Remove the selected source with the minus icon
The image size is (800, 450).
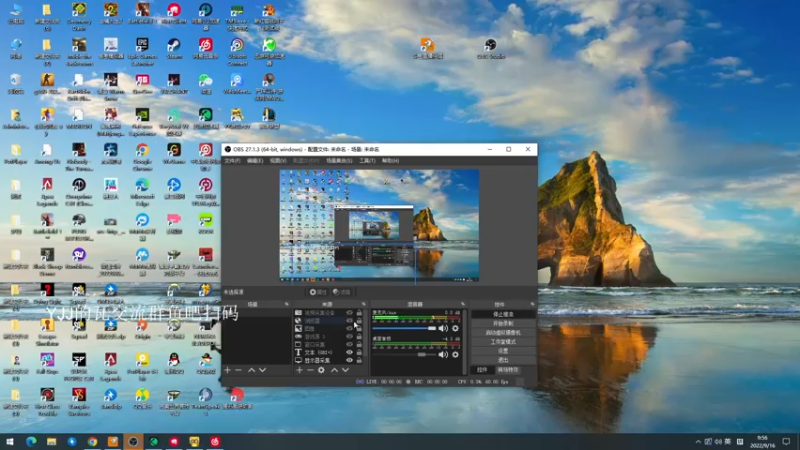point(310,370)
